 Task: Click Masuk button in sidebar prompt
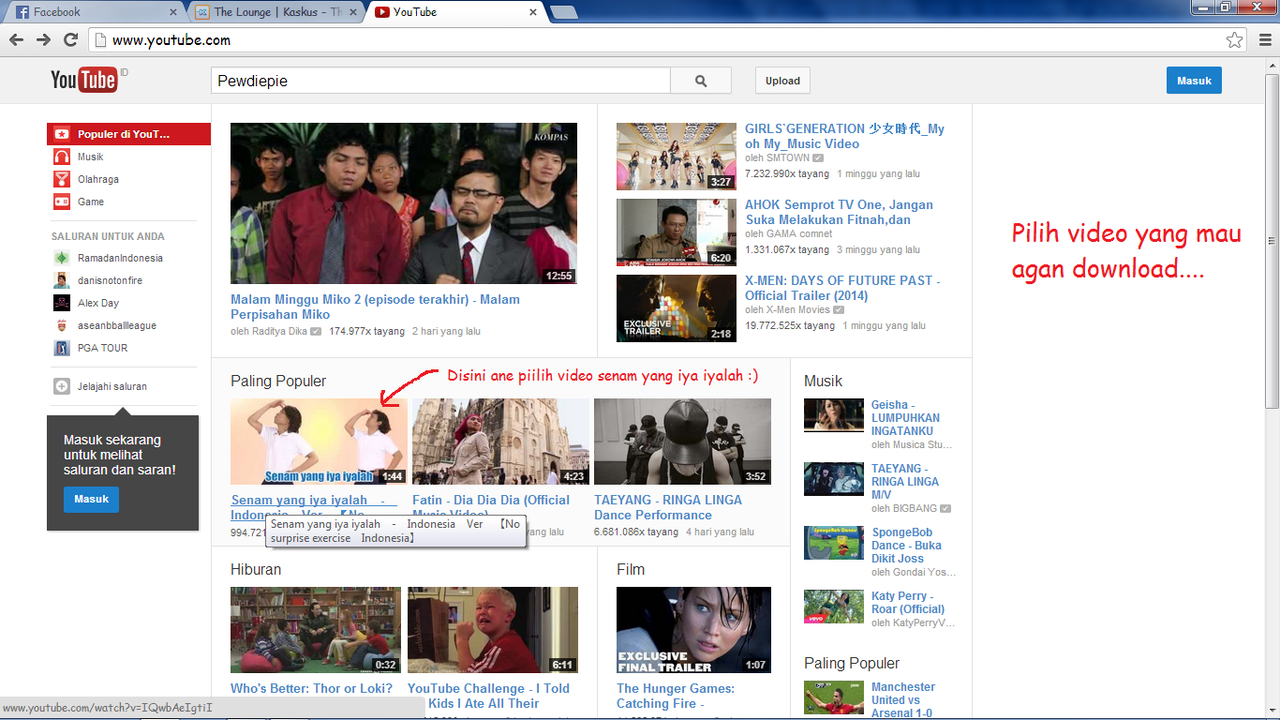[91, 499]
